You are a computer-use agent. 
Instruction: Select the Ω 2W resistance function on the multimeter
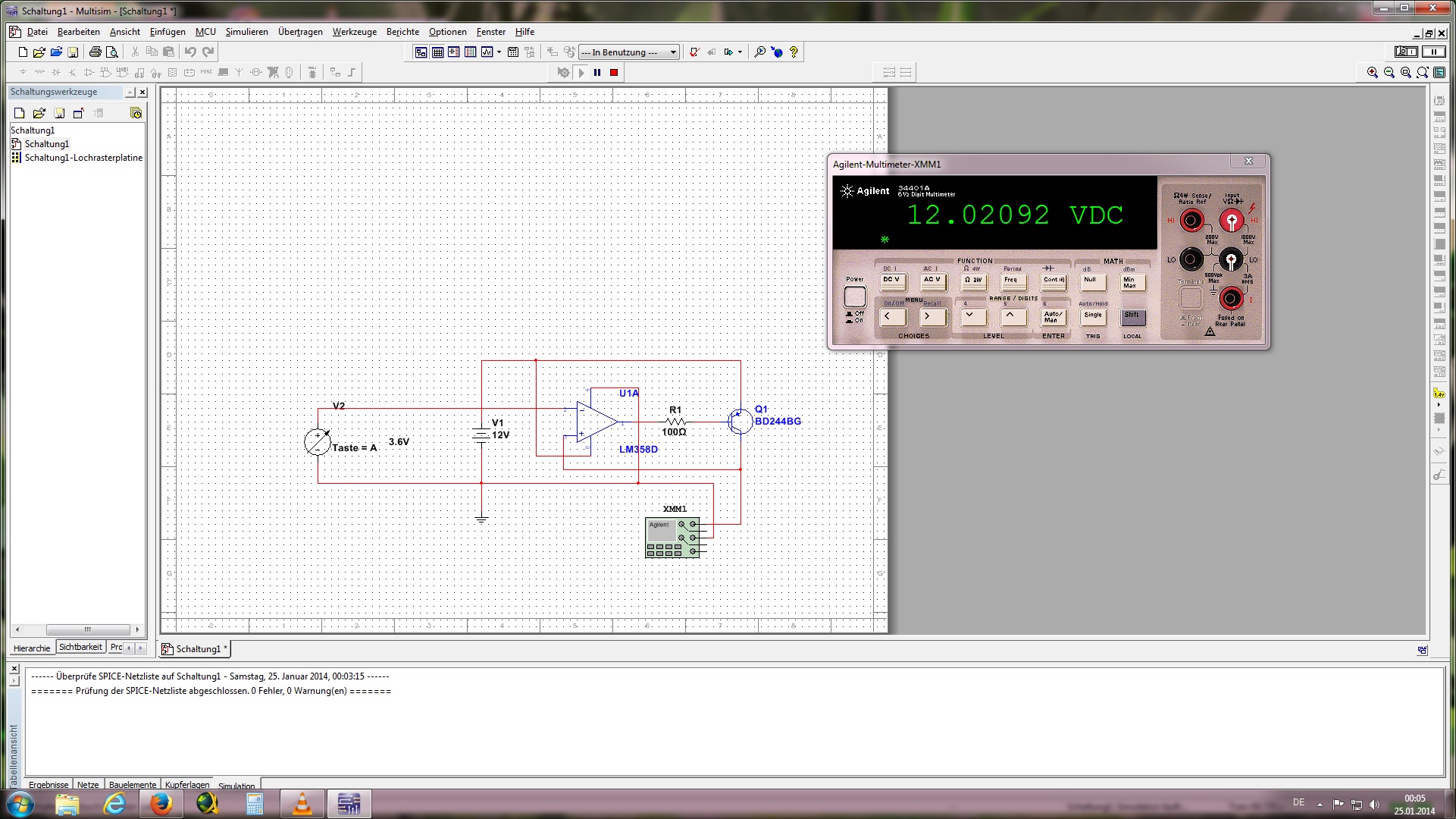(973, 281)
